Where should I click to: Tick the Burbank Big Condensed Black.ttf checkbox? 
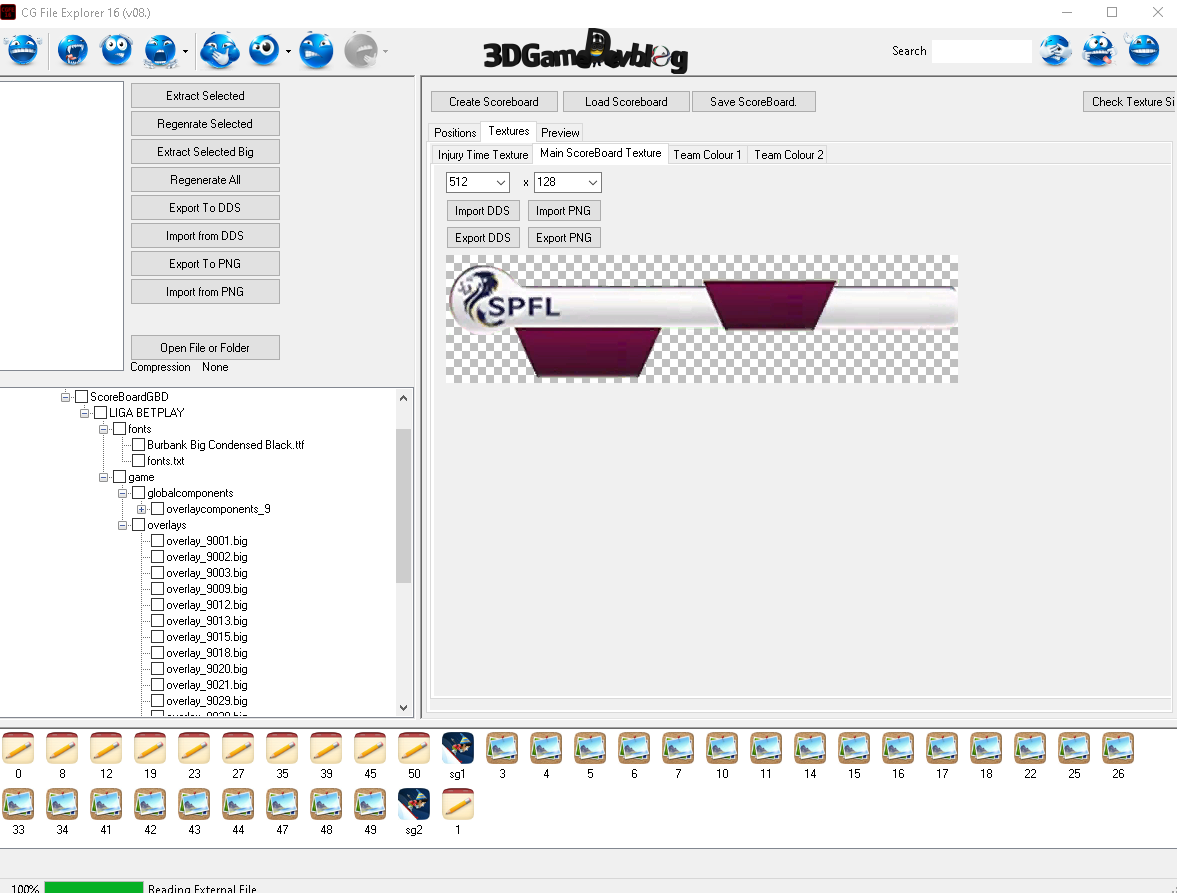coord(138,445)
